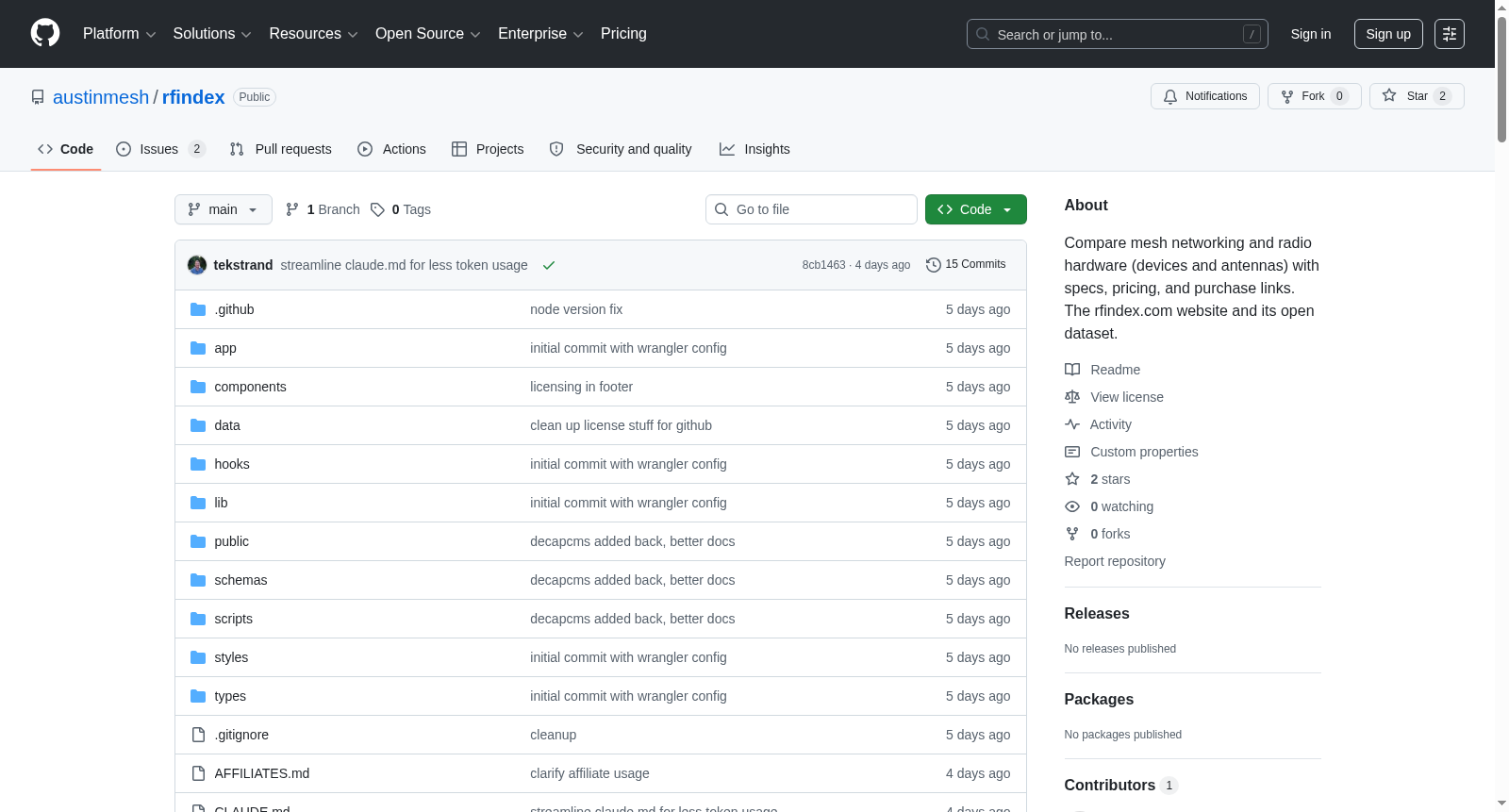Go to the Pricing page

(623, 34)
